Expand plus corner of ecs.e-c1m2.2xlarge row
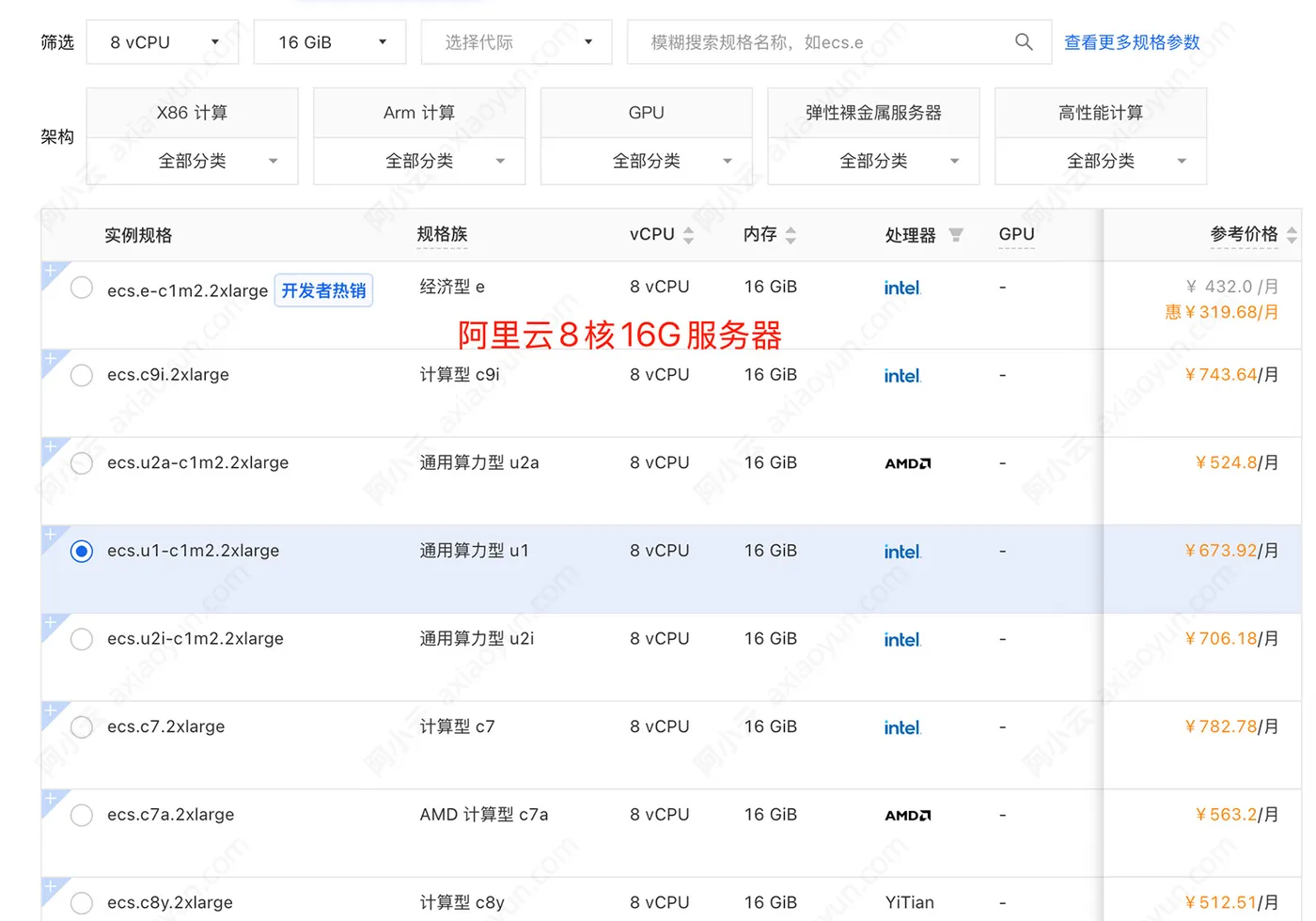Screen dimensions: 1316x921 pyautogui.click(x=51, y=271)
